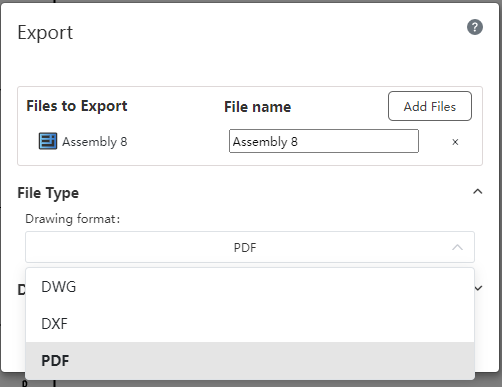Click the partially hidden D section heading

coord(21,290)
